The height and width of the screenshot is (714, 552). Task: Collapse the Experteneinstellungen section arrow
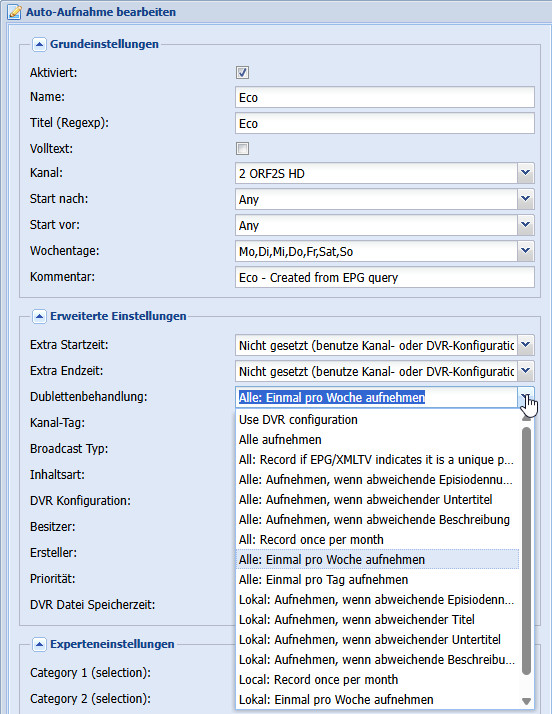39,644
